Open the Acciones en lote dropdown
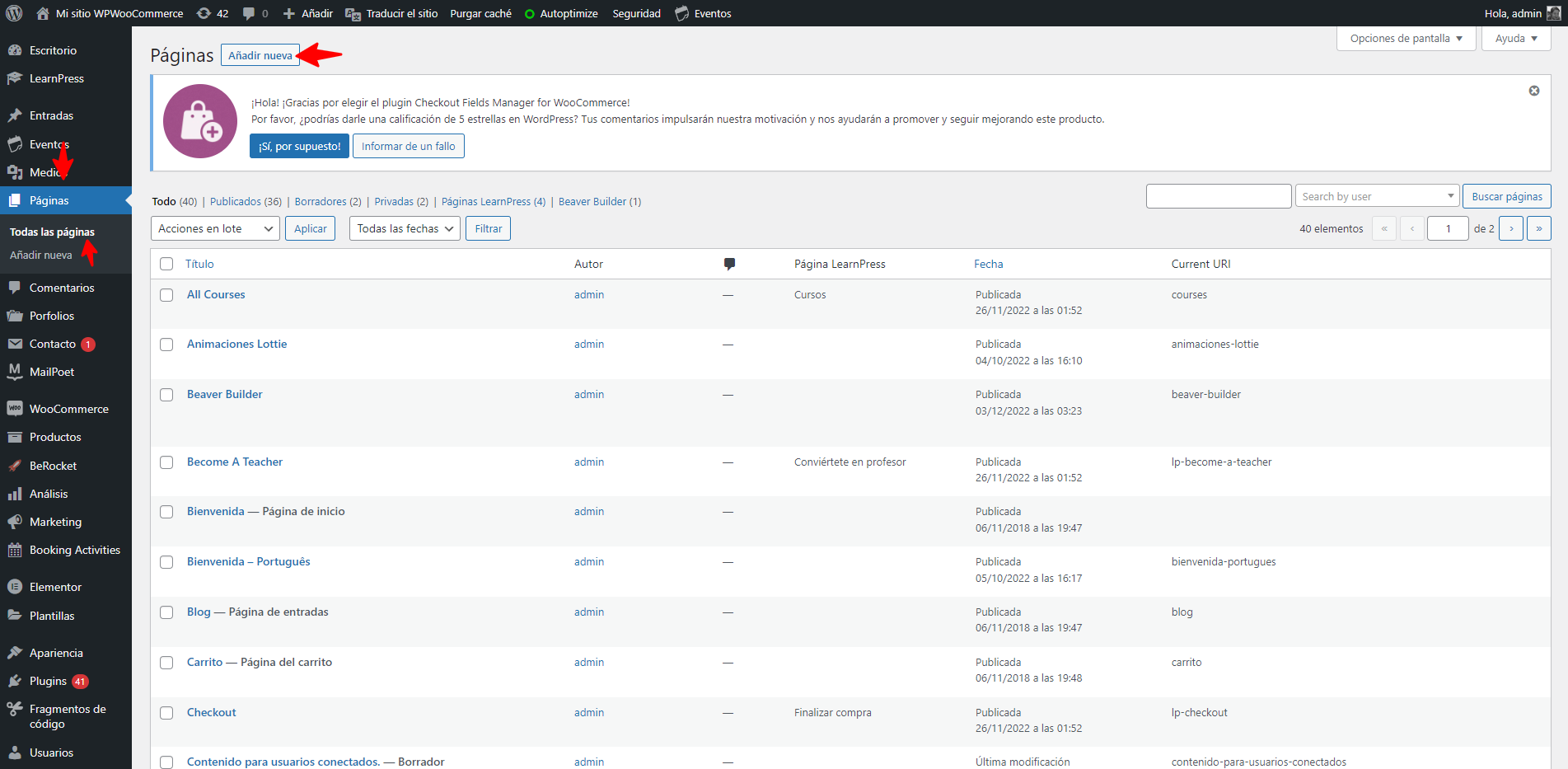 pos(215,228)
